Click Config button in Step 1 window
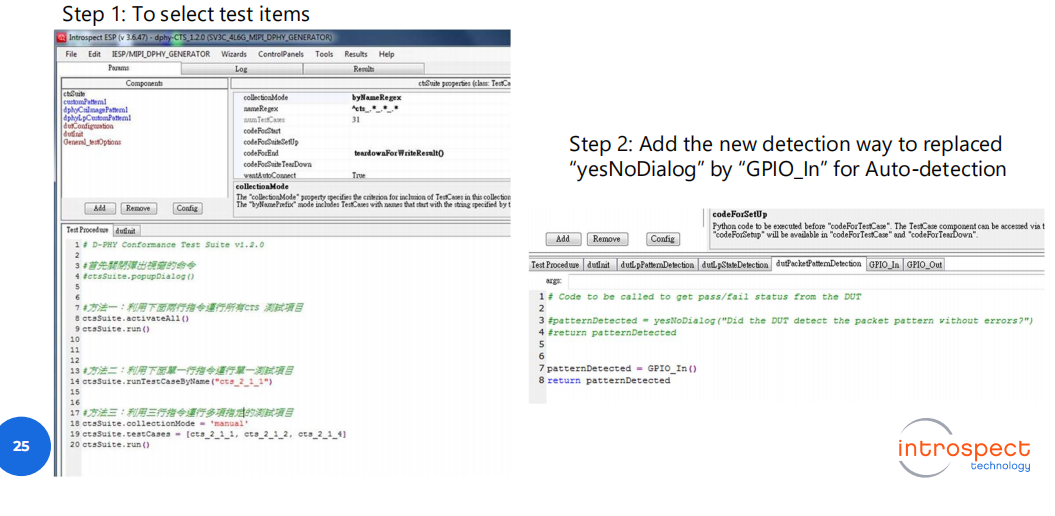This screenshot has height=516, width=1055. pos(188,209)
